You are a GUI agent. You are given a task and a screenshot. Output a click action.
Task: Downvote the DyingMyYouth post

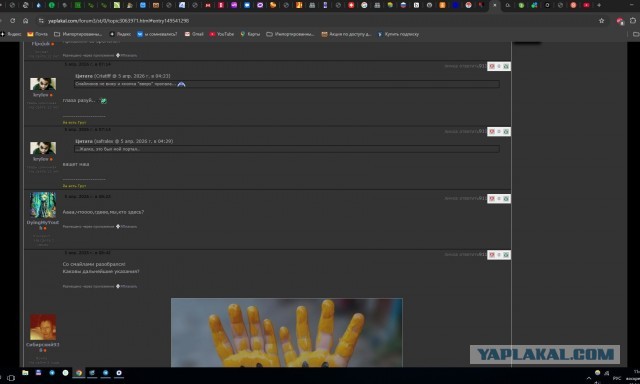click(x=492, y=198)
